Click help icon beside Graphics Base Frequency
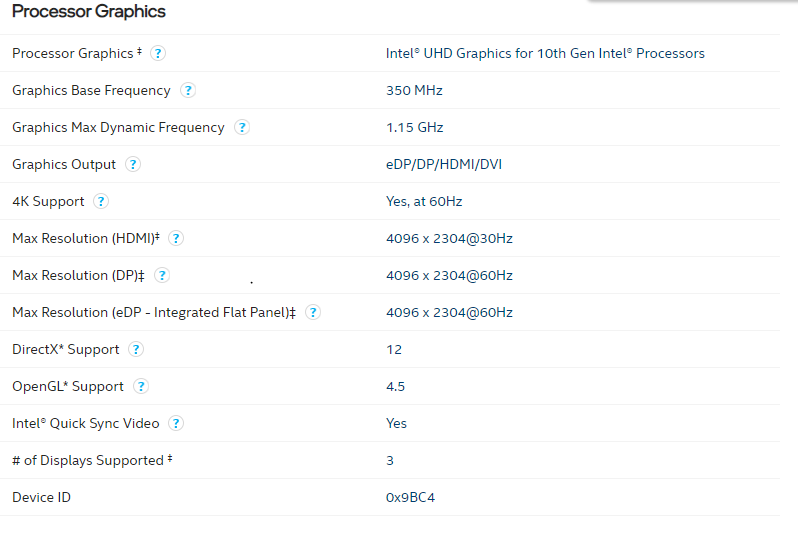The image size is (798, 534). (x=188, y=91)
